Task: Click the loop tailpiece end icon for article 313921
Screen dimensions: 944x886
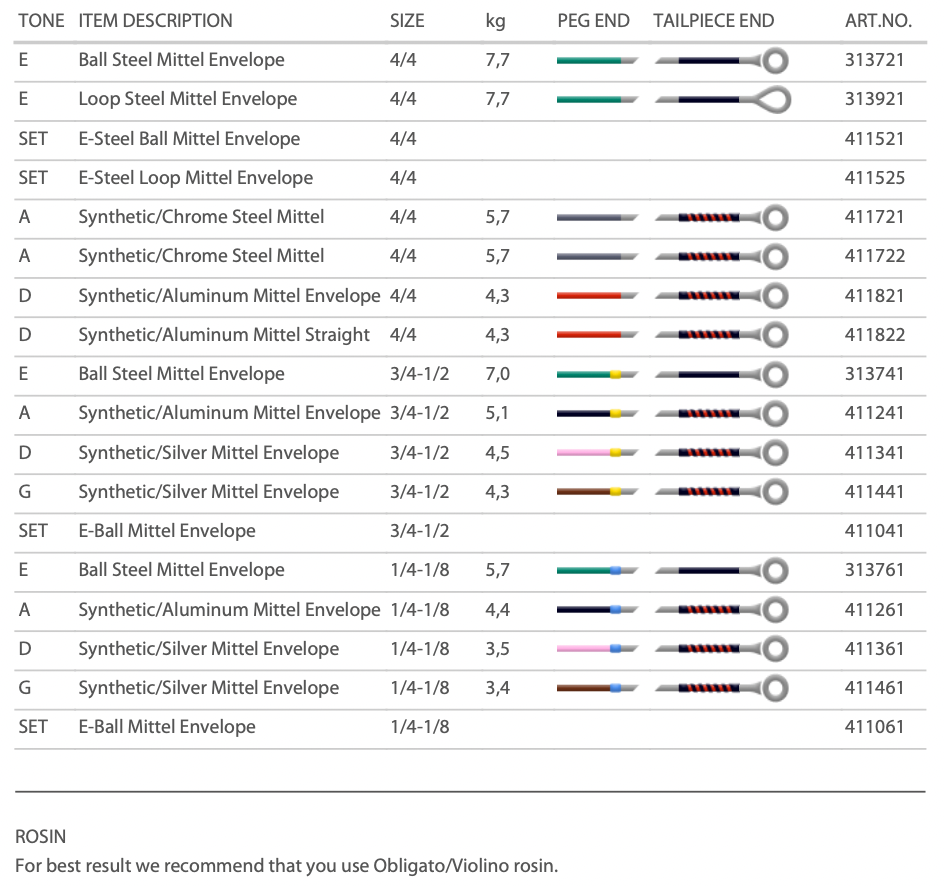Action: click(723, 99)
